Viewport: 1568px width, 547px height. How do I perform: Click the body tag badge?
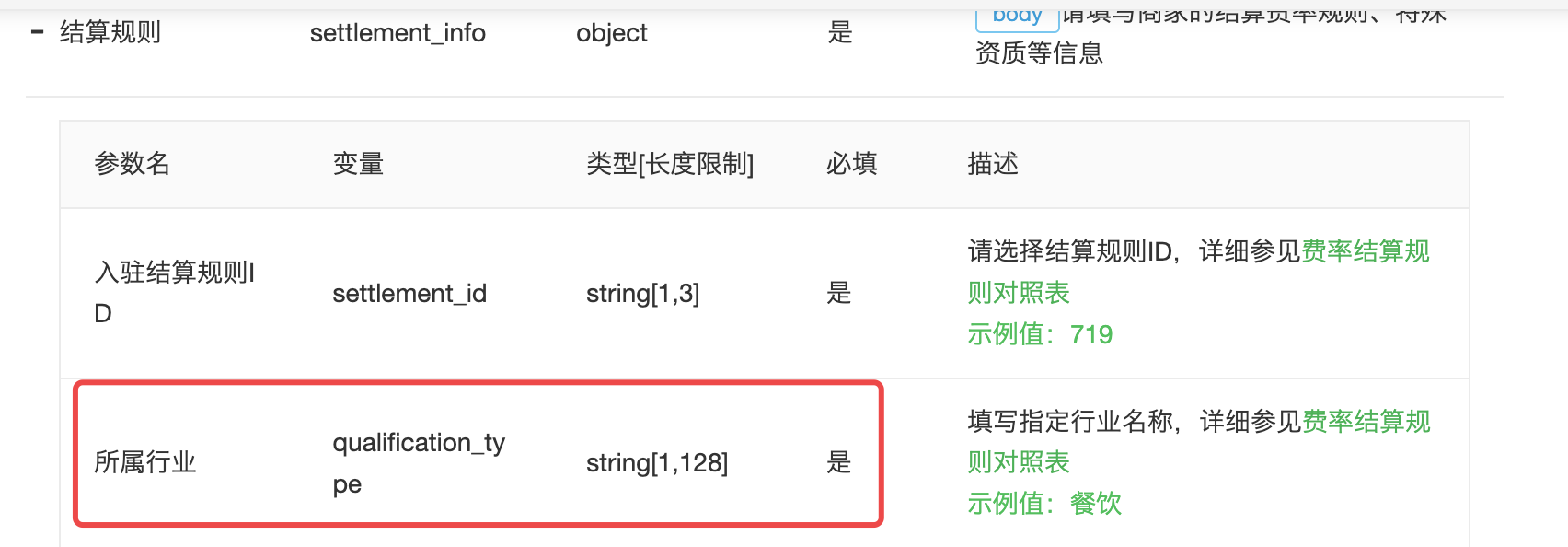click(x=1017, y=17)
